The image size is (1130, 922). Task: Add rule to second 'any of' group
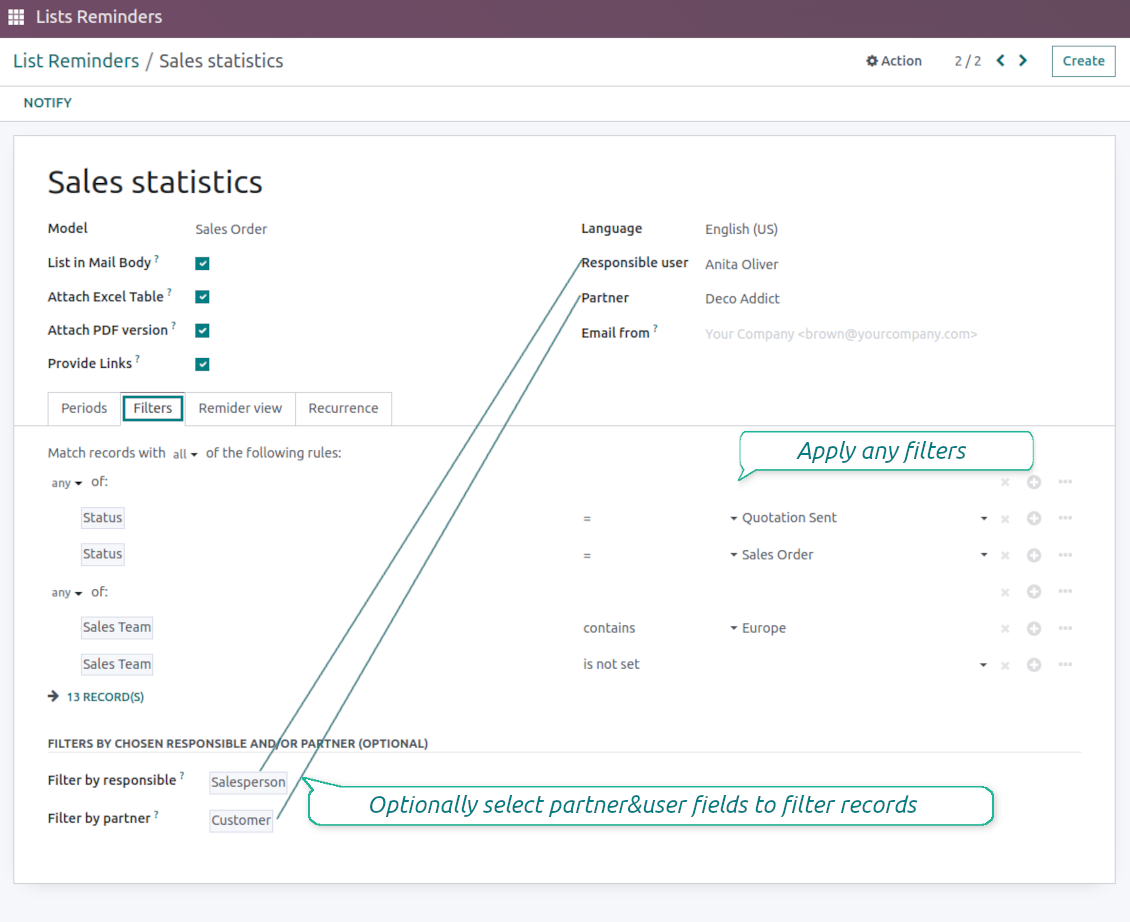click(x=1033, y=592)
